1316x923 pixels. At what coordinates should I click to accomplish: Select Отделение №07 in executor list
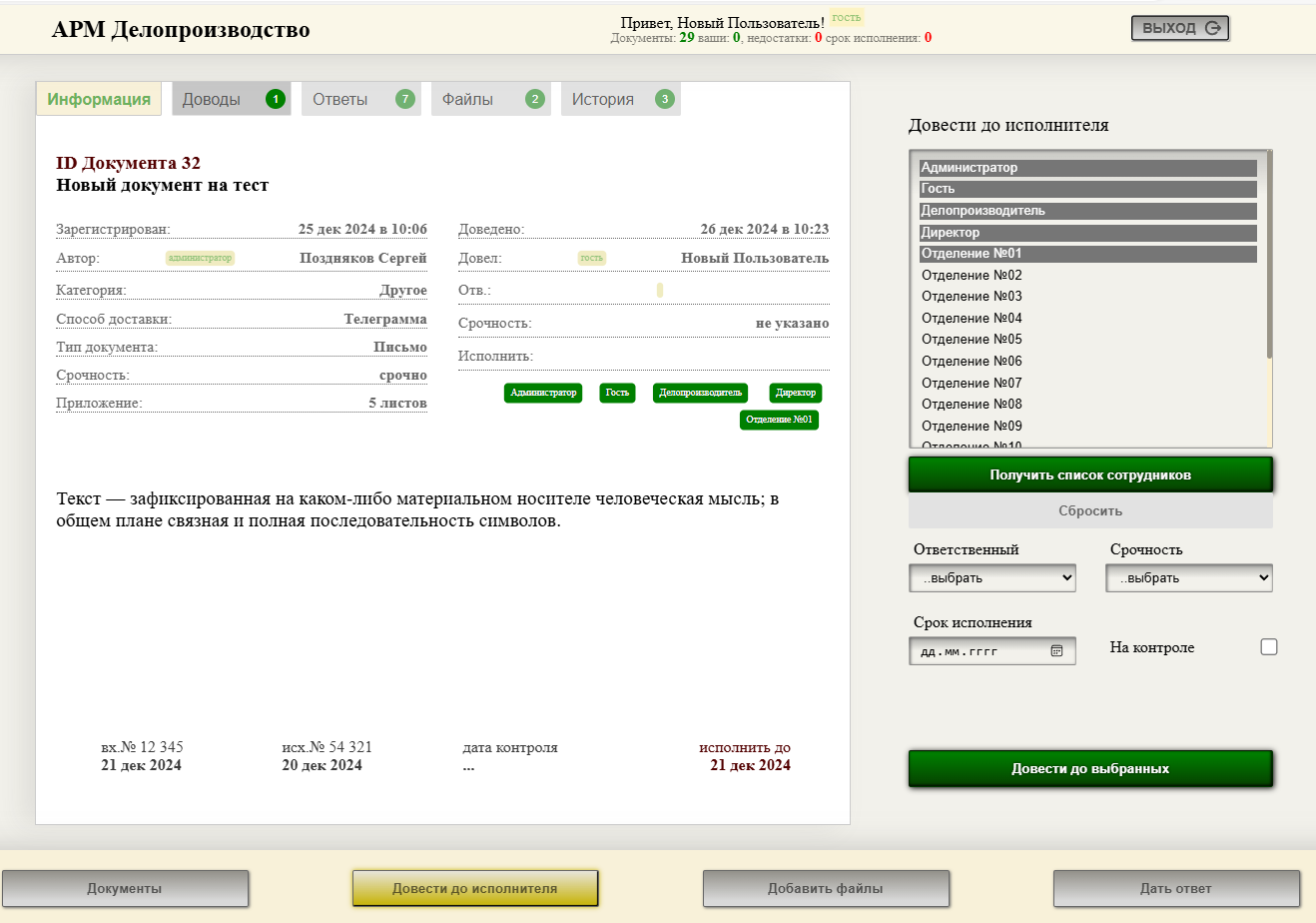(x=1087, y=384)
